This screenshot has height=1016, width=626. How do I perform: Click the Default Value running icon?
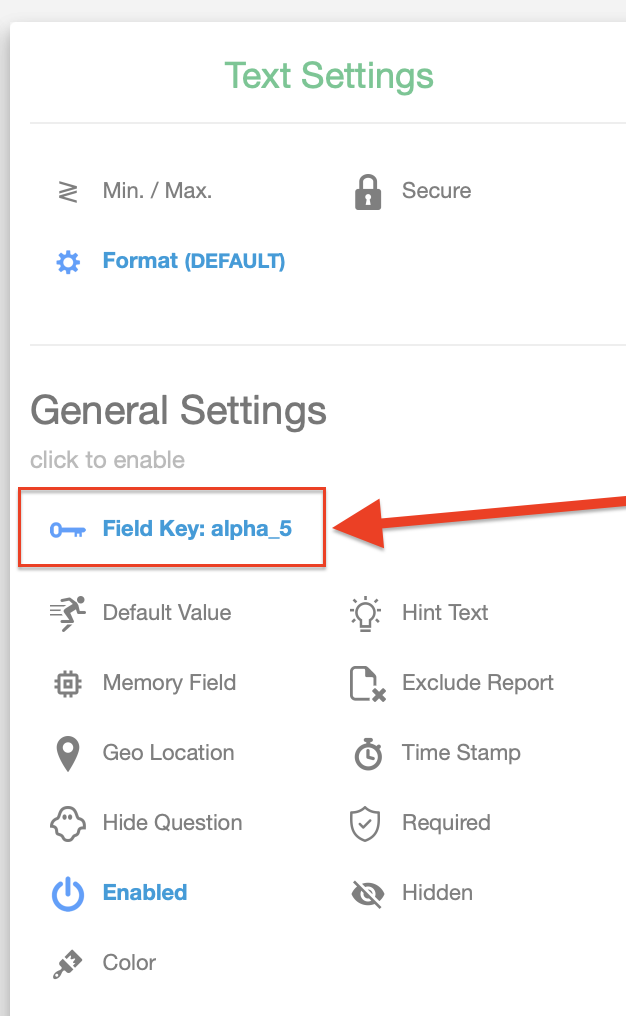(x=68, y=613)
